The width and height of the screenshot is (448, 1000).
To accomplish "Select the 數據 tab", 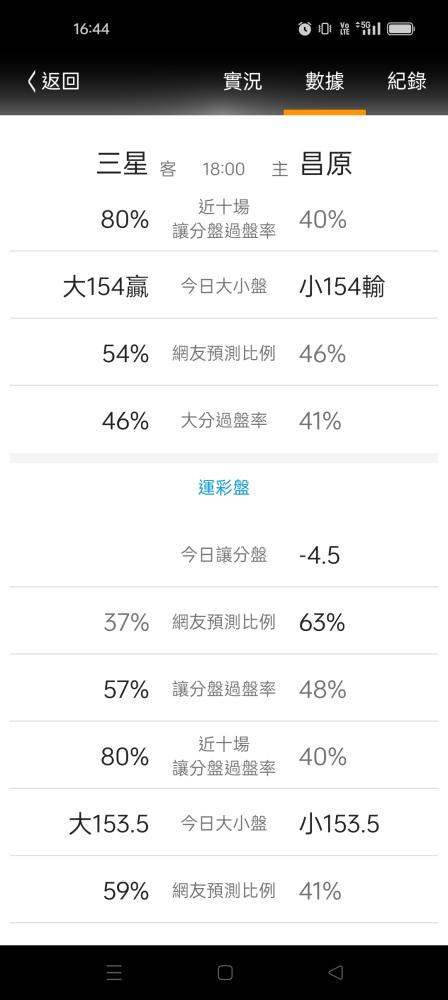I will [324, 82].
